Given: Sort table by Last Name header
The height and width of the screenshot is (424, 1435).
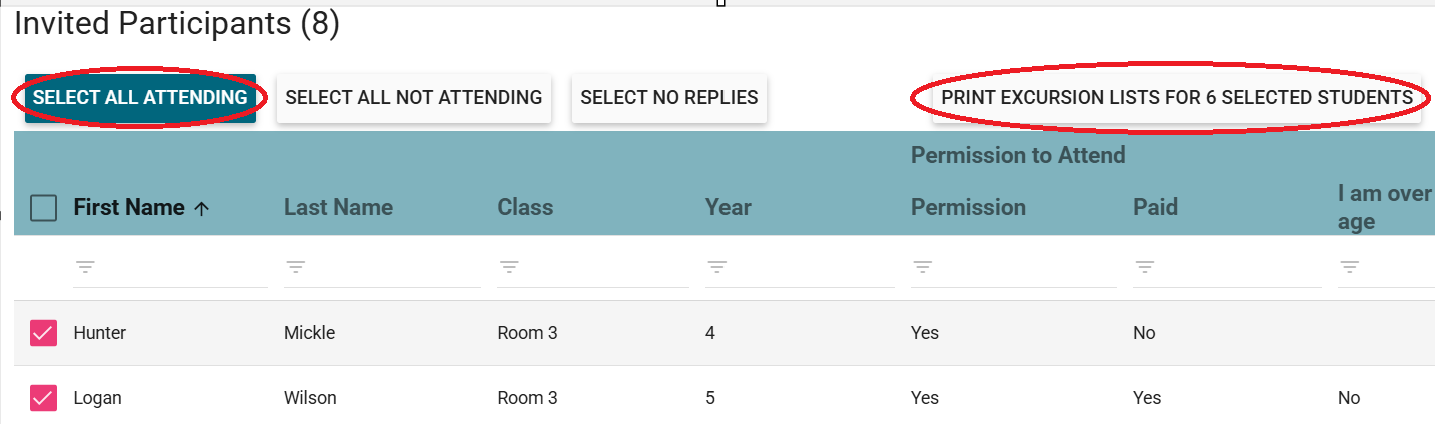Looking at the screenshot, I should click(338, 208).
